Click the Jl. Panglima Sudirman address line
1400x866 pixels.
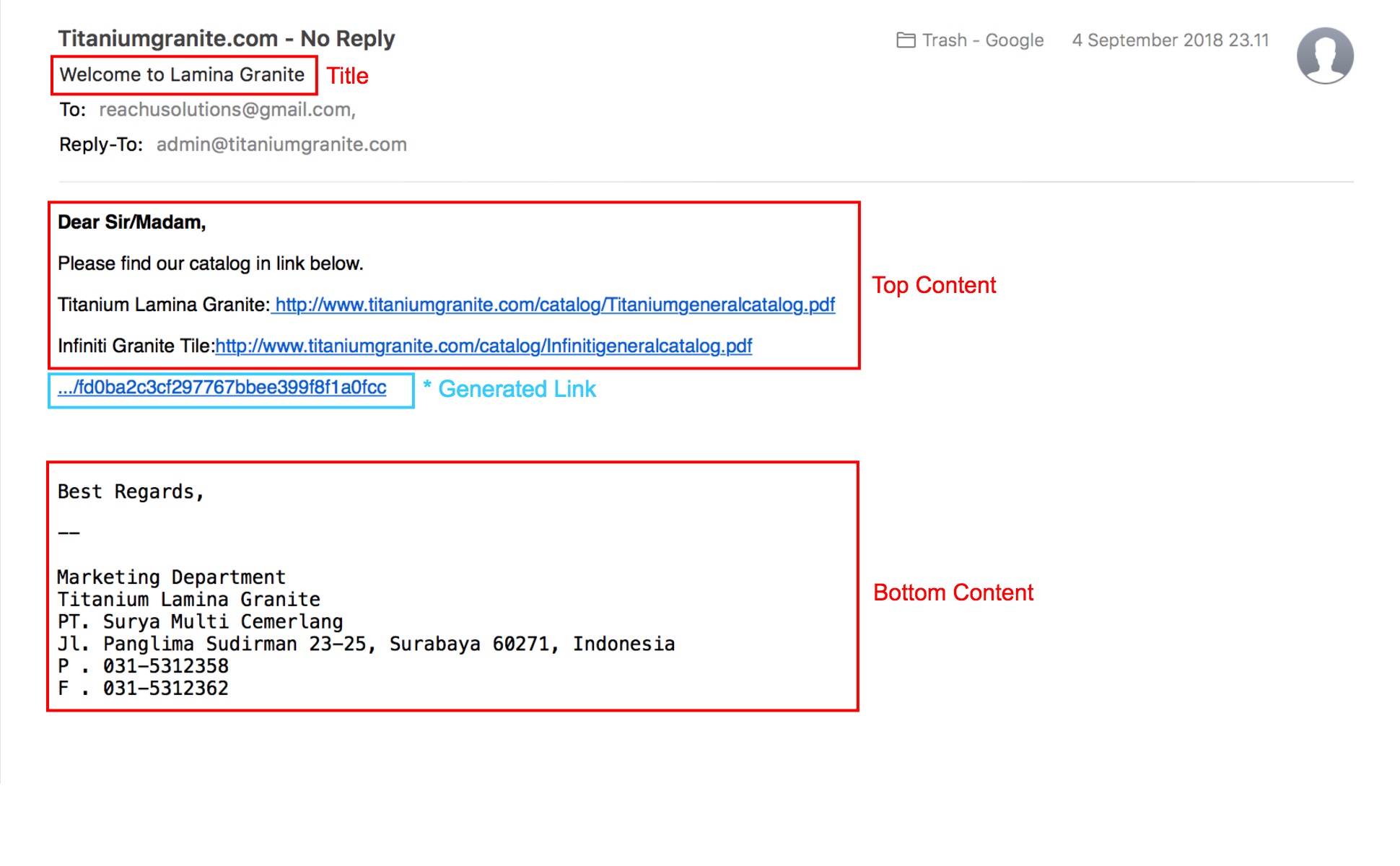[367, 644]
